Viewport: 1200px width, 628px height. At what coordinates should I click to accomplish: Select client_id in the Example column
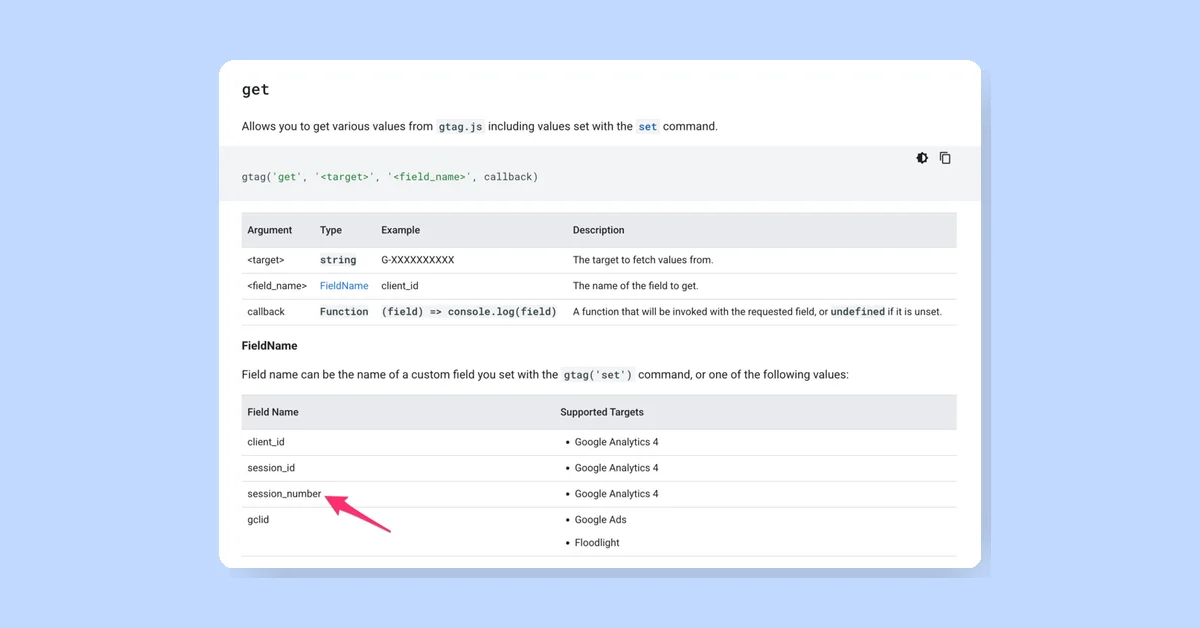[x=399, y=286]
